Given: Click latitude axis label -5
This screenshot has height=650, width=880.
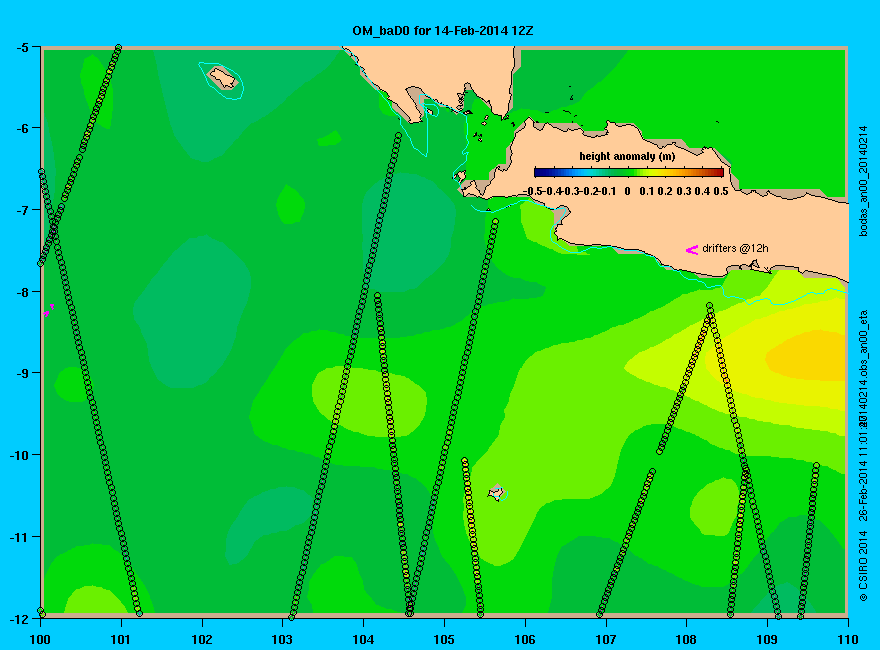Looking at the screenshot, I should (22, 48).
